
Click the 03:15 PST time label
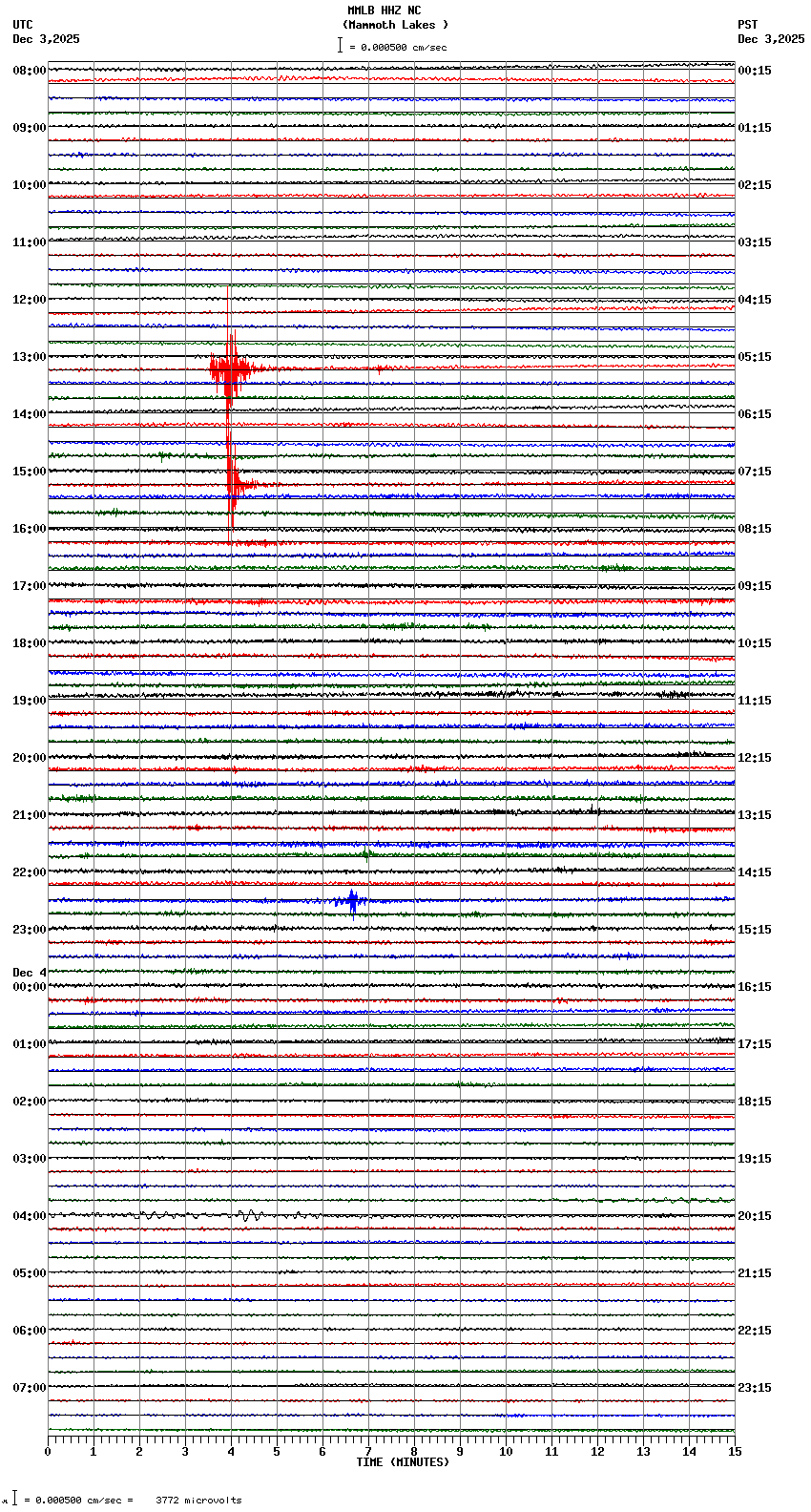coord(755,242)
